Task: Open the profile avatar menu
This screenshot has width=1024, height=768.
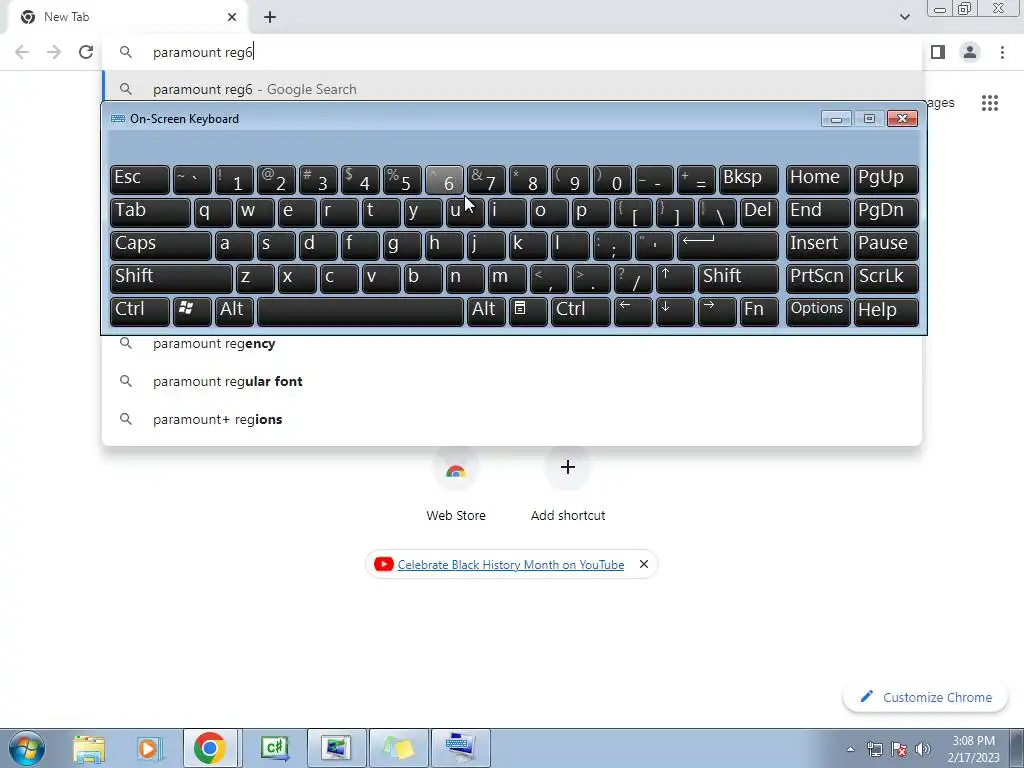Action: pyautogui.click(x=970, y=52)
